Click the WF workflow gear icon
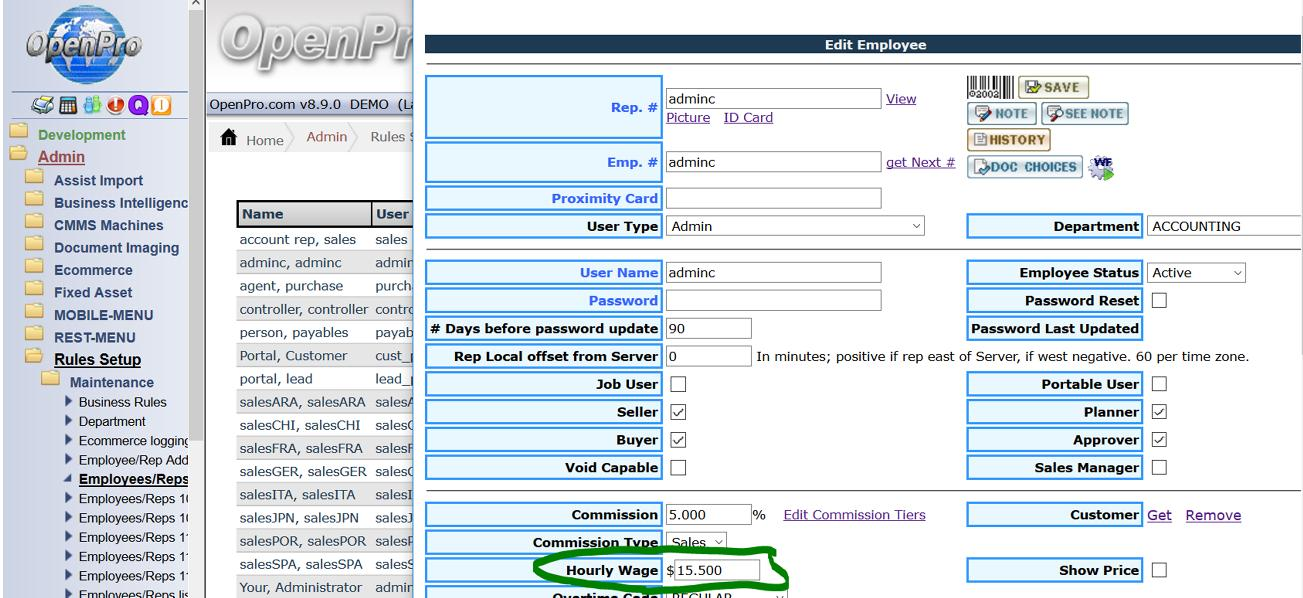The width and height of the screenshot is (1303, 598). click(x=1101, y=166)
